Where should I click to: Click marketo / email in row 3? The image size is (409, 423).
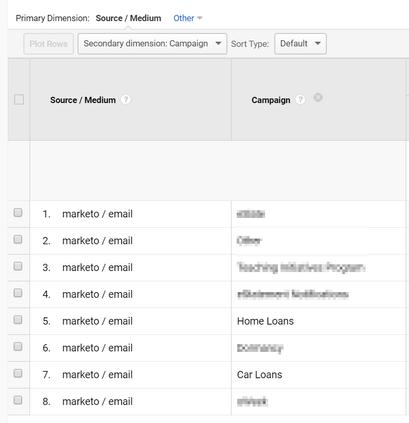pyautogui.click(x=97, y=267)
